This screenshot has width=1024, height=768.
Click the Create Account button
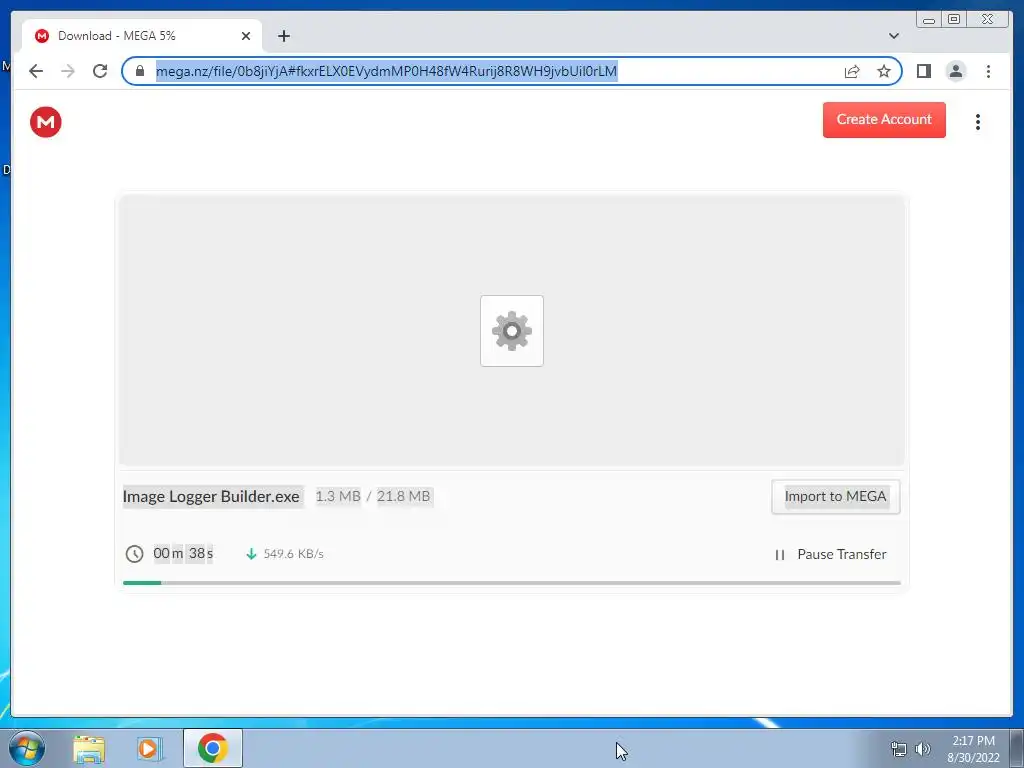[884, 120]
